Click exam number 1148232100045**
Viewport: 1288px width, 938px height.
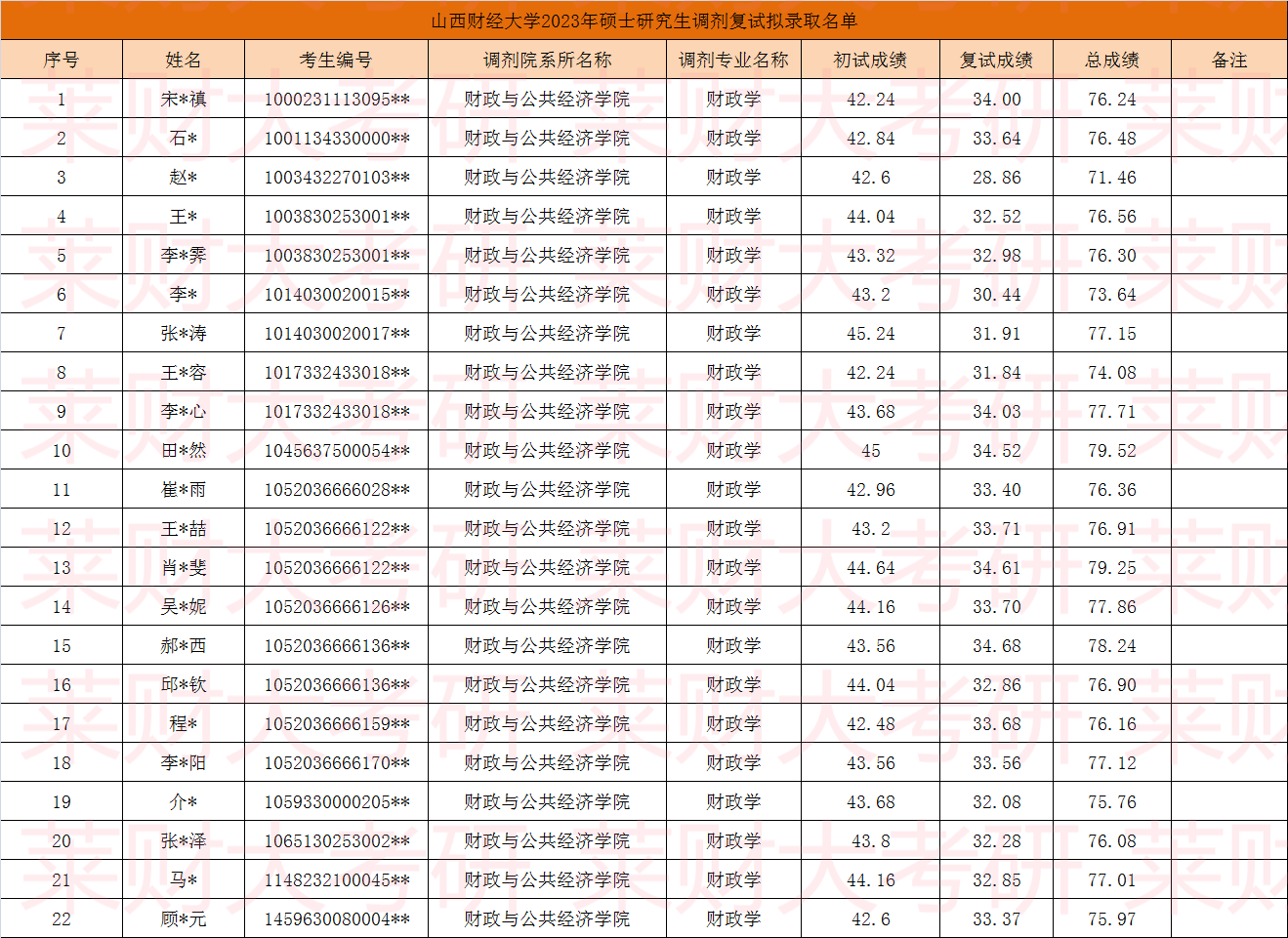tap(336, 879)
